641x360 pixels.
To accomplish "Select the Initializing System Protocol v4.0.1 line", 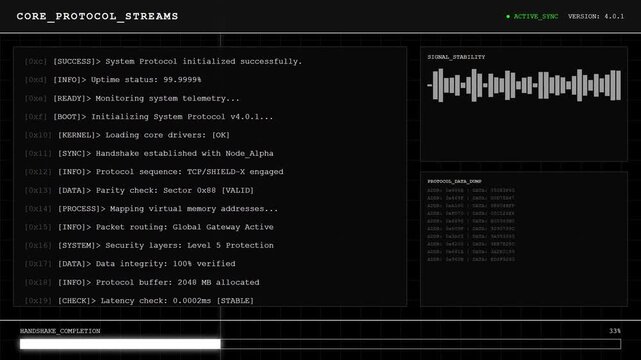I will [149, 117].
